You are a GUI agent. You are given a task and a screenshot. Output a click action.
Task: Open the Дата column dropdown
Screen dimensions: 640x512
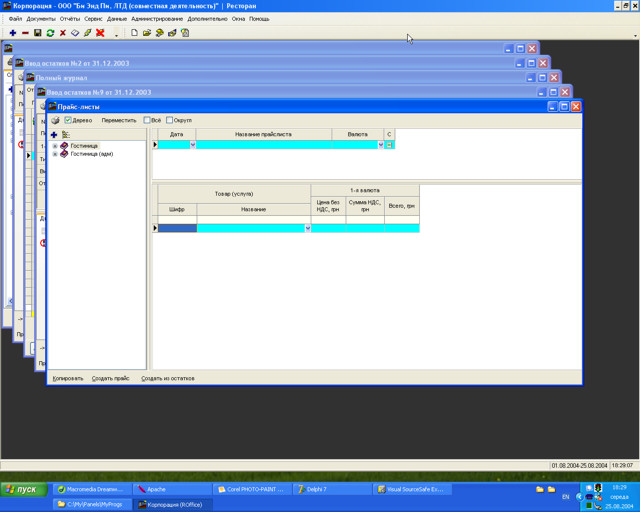point(192,145)
